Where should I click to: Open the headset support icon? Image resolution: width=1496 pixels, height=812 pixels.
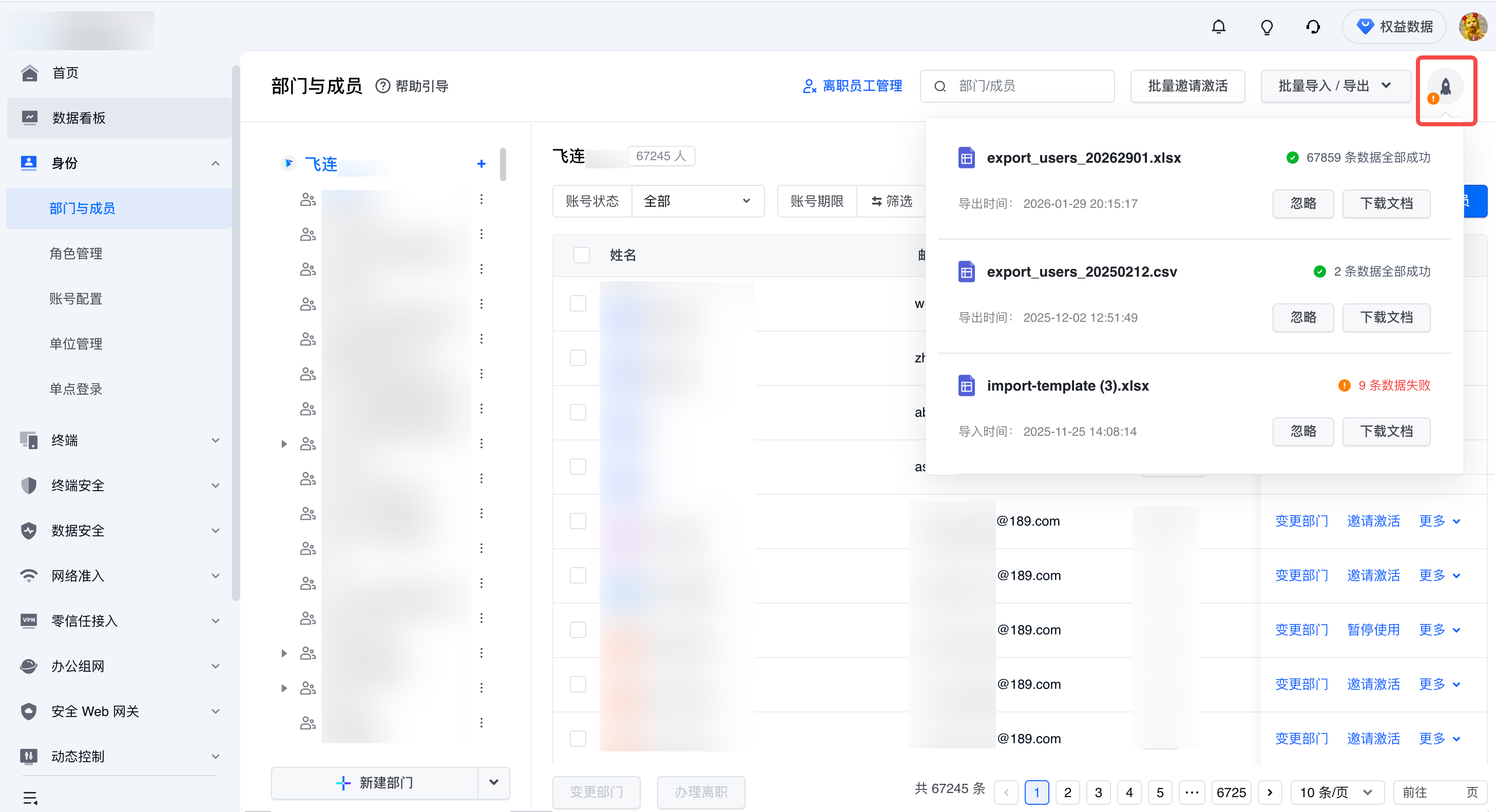[1313, 27]
